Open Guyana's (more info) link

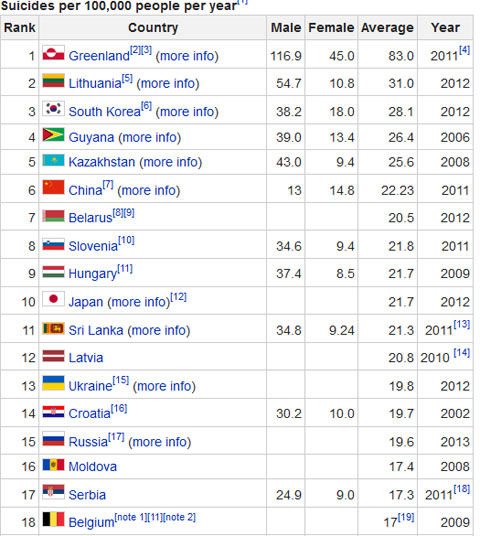(150, 138)
